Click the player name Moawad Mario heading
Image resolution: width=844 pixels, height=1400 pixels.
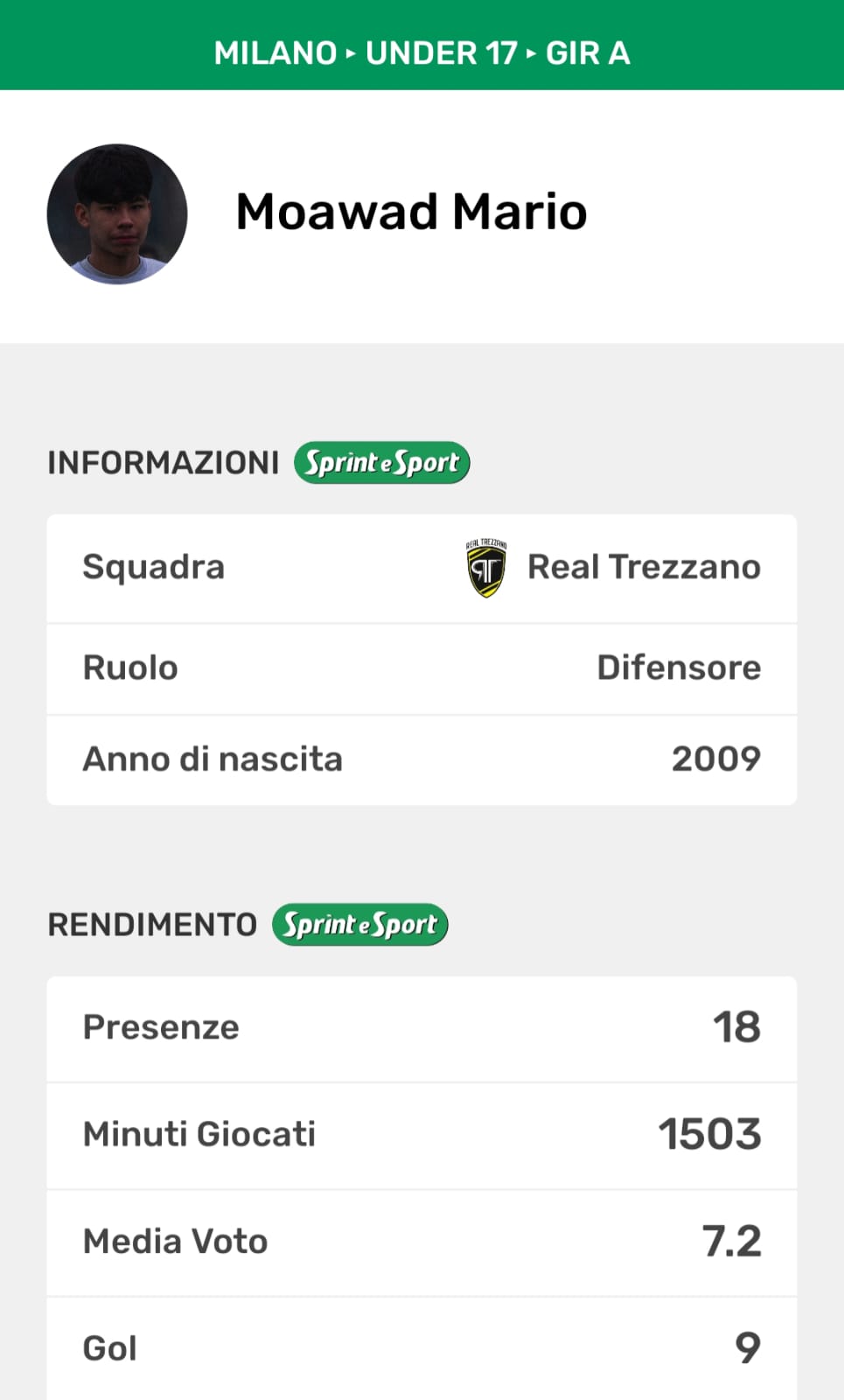[x=411, y=212]
